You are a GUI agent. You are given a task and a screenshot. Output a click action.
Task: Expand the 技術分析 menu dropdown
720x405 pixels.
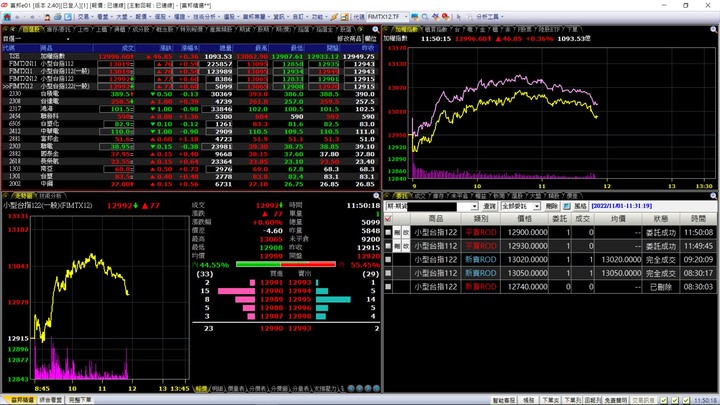point(206,17)
